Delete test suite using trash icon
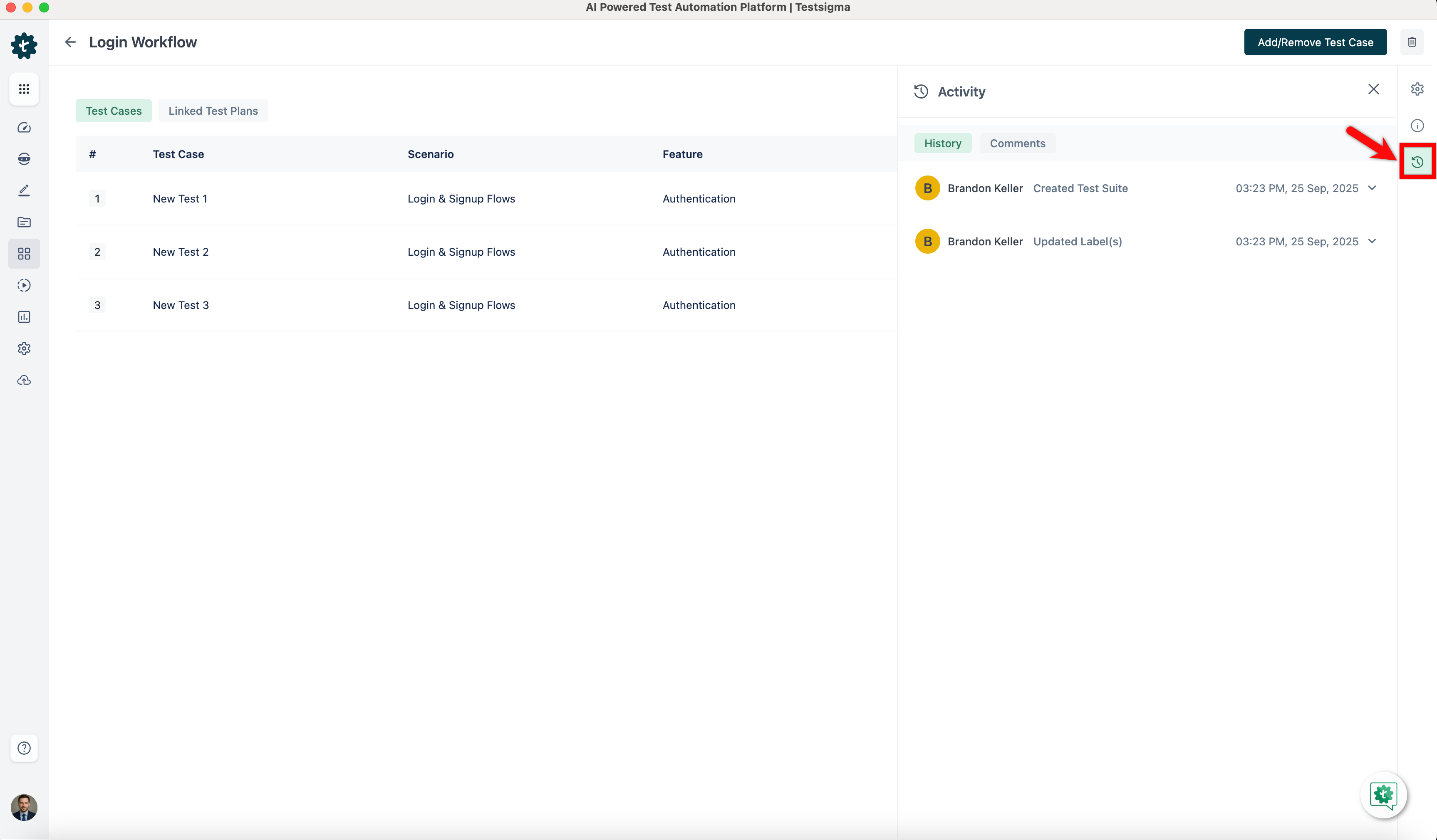The width and height of the screenshot is (1437, 840). pos(1412,42)
